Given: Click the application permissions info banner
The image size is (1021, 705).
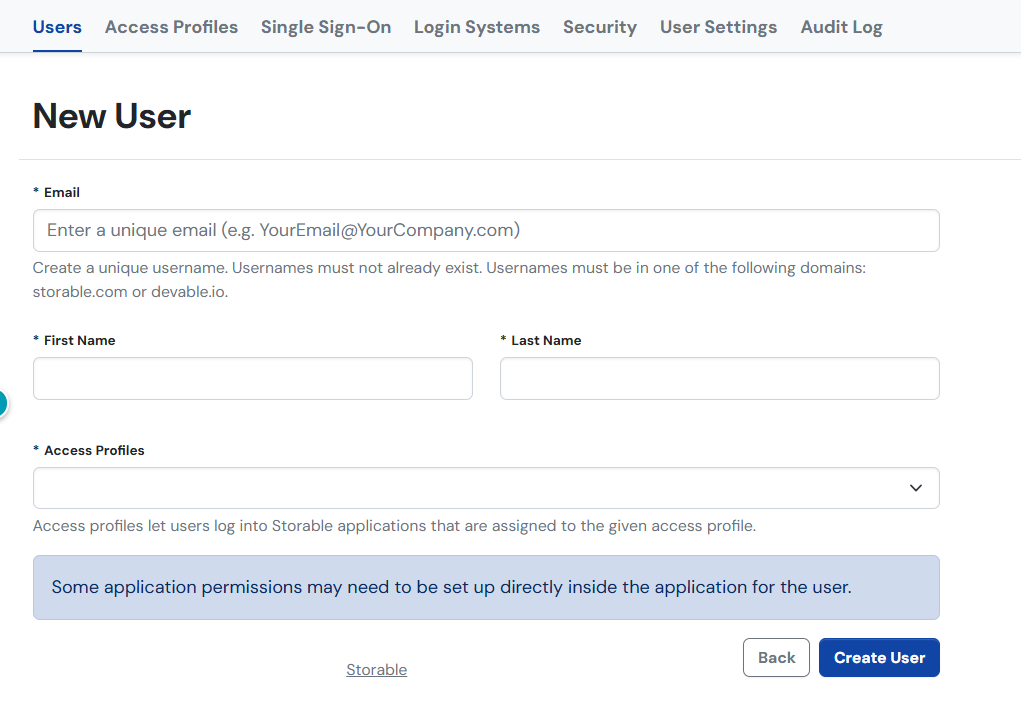Looking at the screenshot, I should tap(486, 587).
